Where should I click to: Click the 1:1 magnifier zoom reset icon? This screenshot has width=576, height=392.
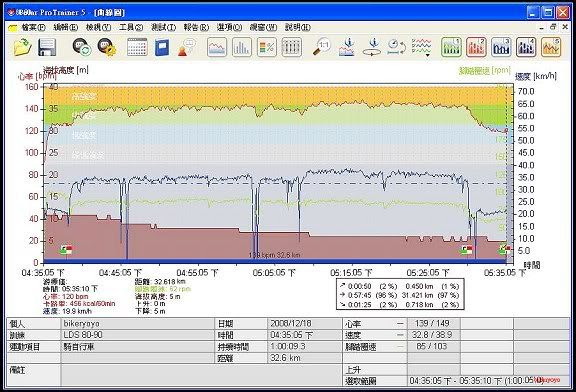321,47
